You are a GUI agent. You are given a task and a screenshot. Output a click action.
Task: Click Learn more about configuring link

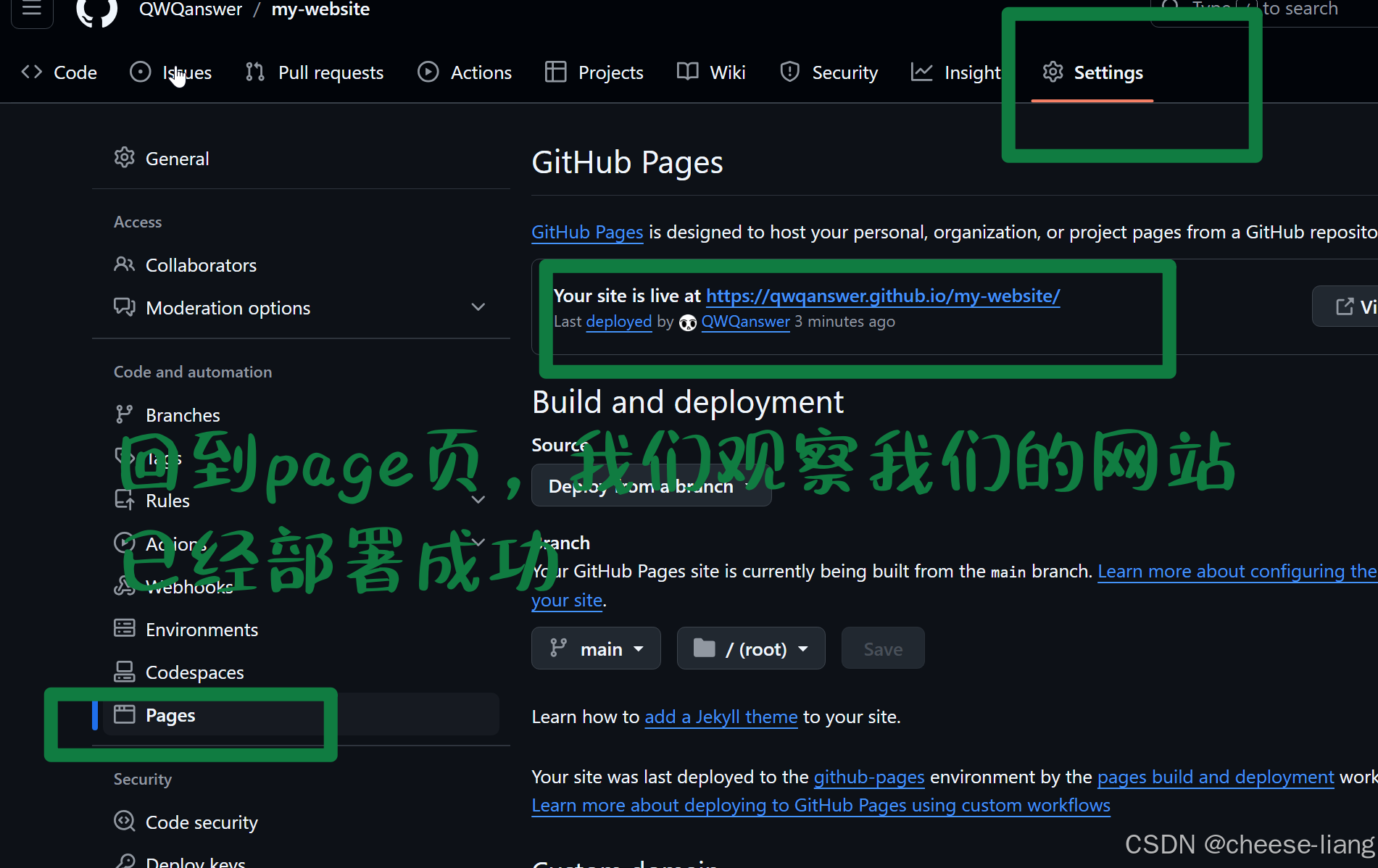pyautogui.click(x=1237, y=571)
